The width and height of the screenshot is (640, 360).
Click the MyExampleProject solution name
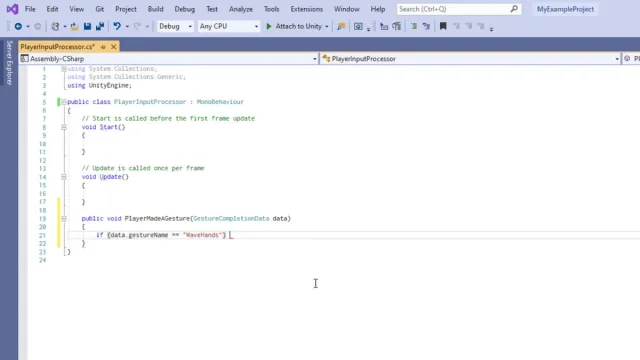pos(565,9)
